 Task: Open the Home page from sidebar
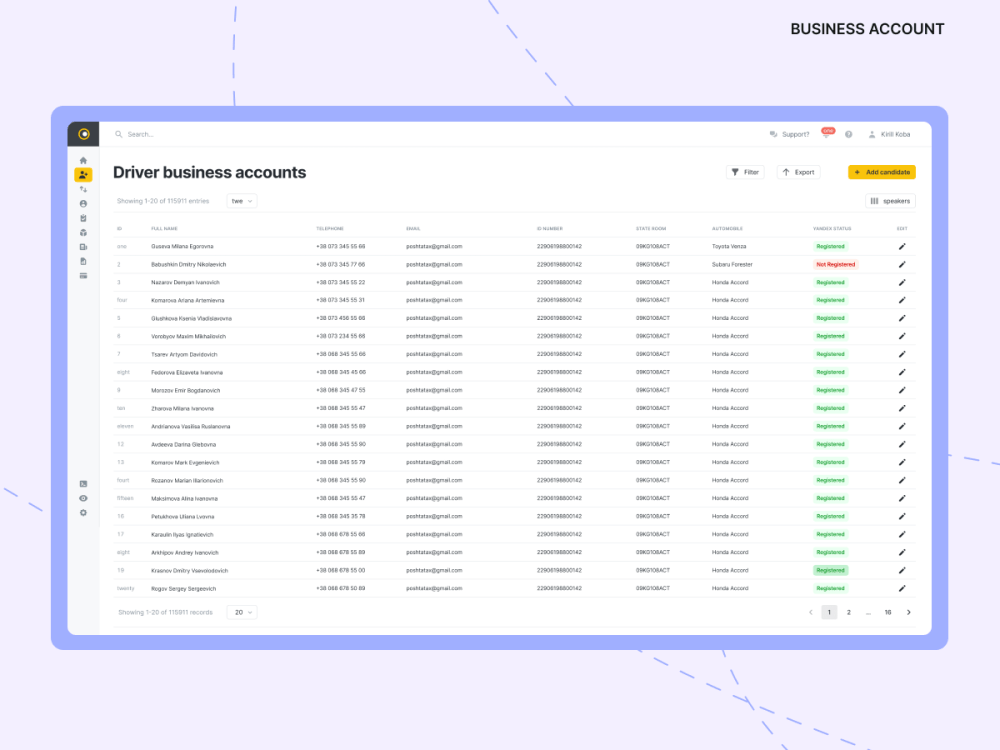pos(83,161)
